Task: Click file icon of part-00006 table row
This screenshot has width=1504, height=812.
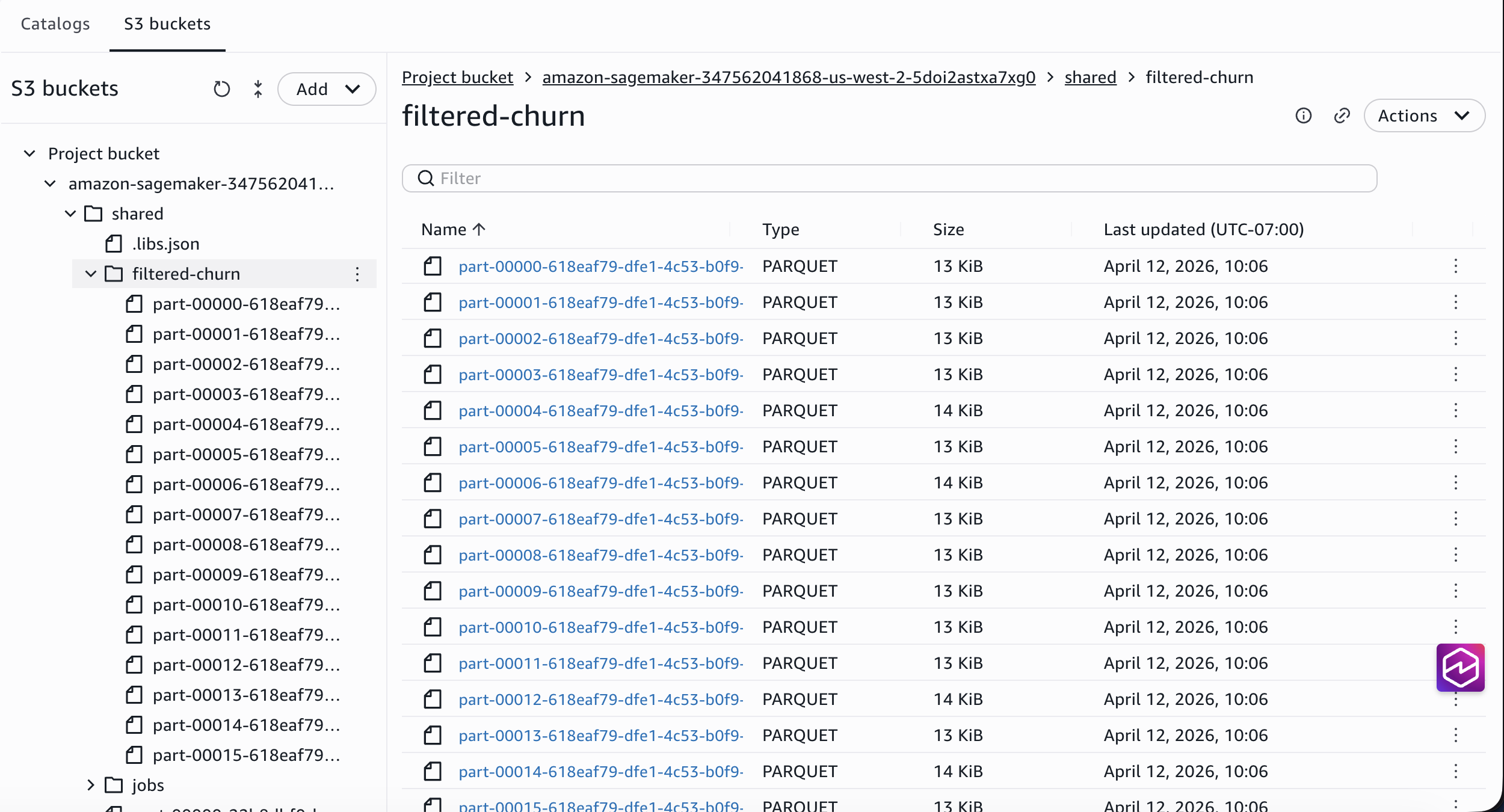Action: pos(433,482)
